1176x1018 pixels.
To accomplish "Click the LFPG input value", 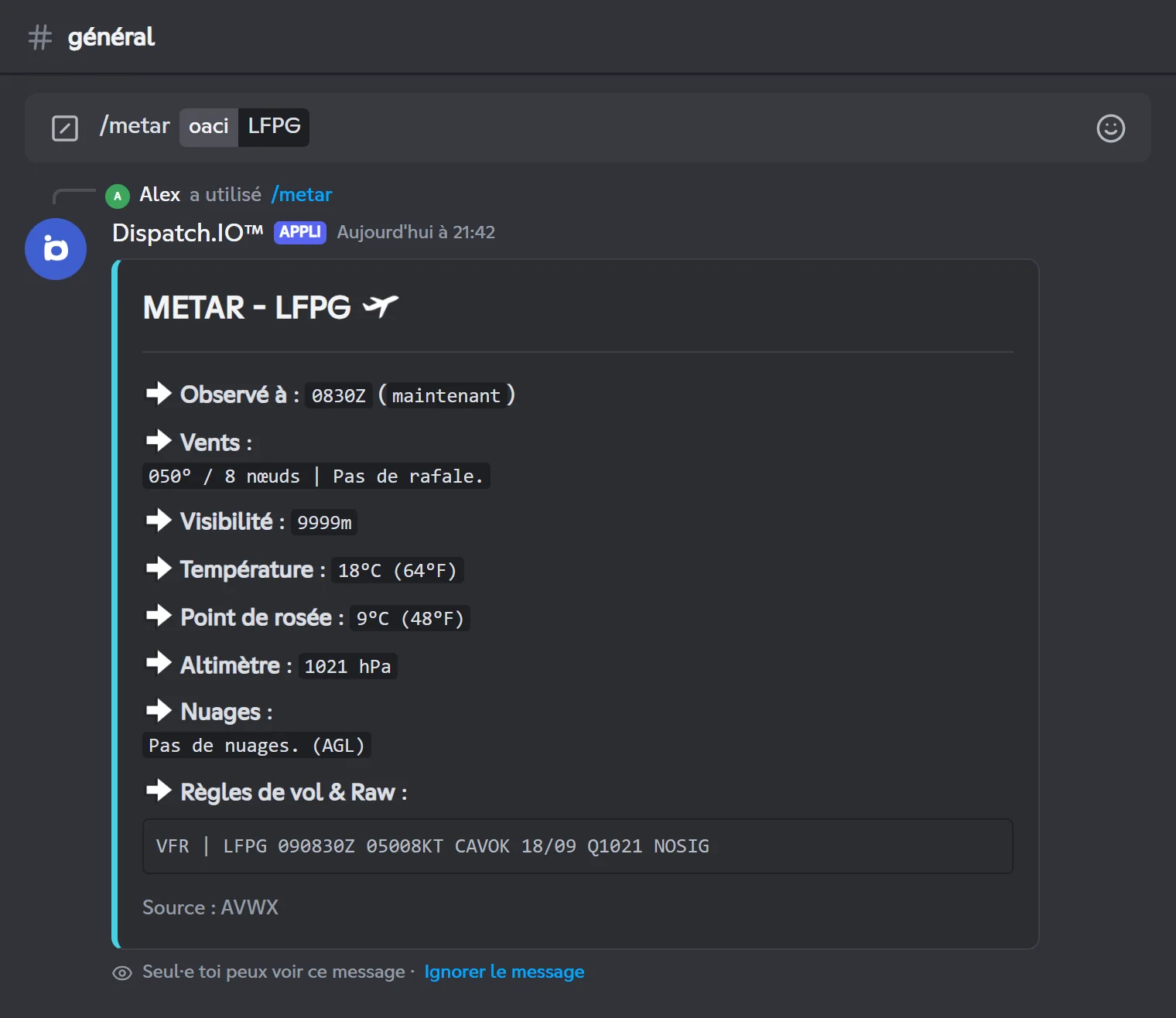I will click(x=274, y=127).
